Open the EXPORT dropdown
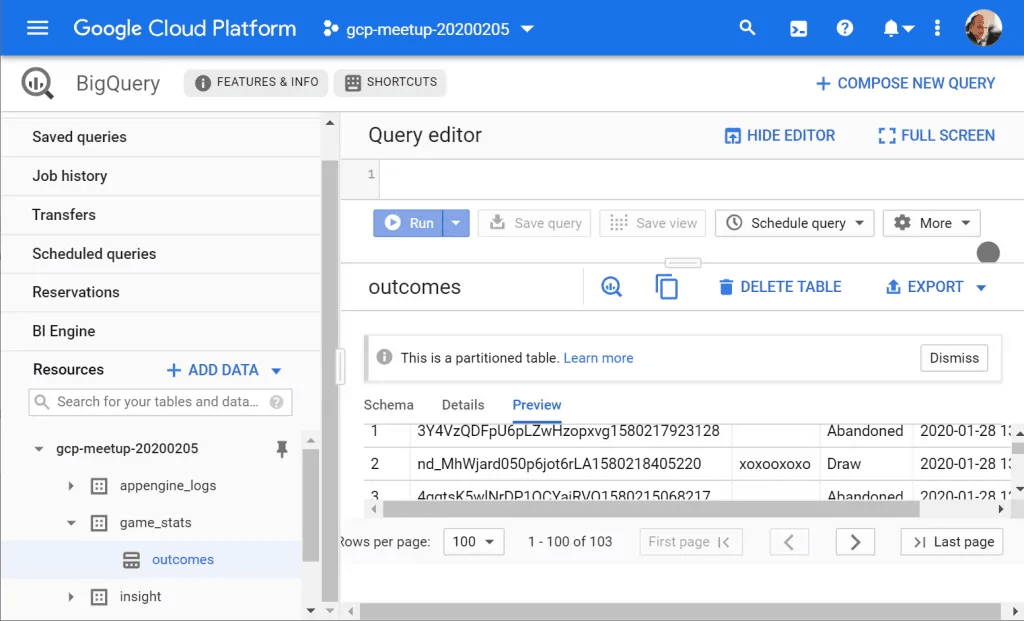The width and height of the screenshot is (1024, 621). (x=935, y=287)
